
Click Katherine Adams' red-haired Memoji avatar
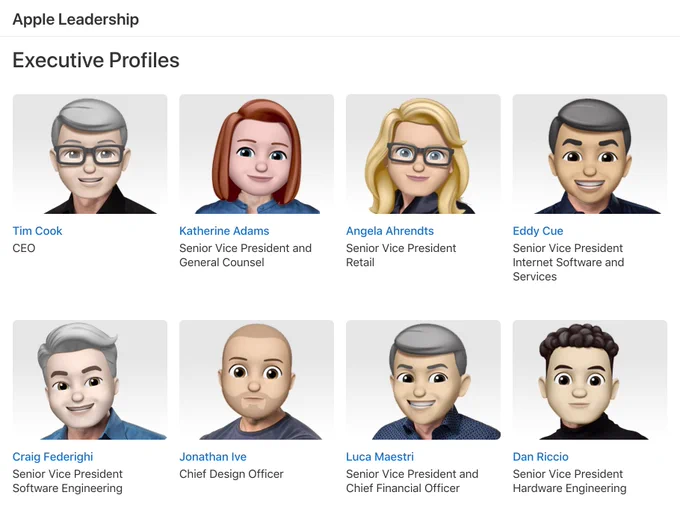[257, 154]
